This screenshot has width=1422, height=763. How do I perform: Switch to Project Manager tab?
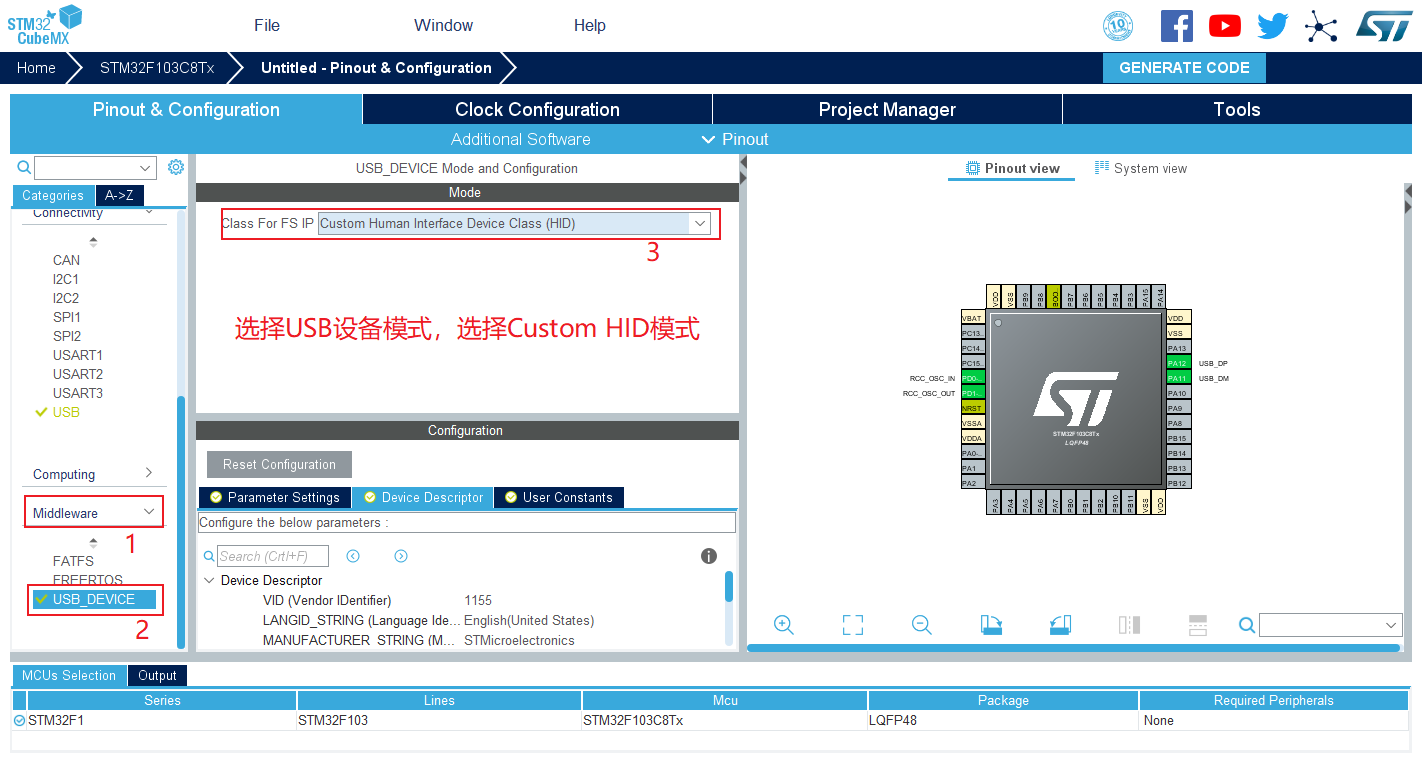[x=887, y=110]
